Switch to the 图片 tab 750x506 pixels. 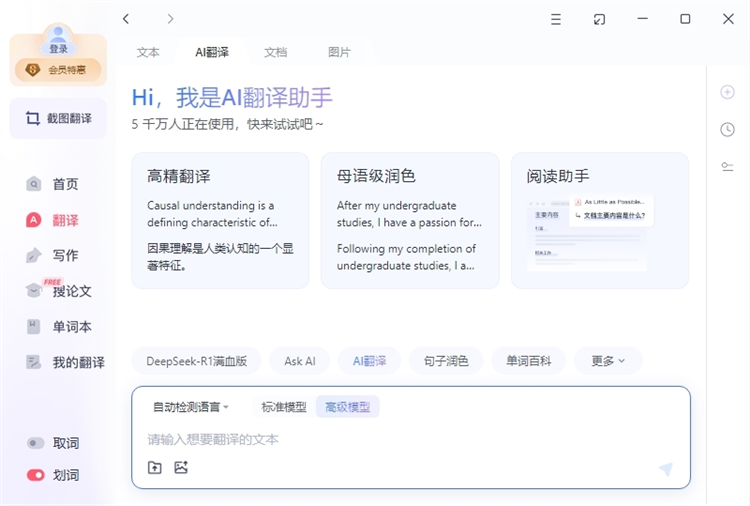pos(339,52)
